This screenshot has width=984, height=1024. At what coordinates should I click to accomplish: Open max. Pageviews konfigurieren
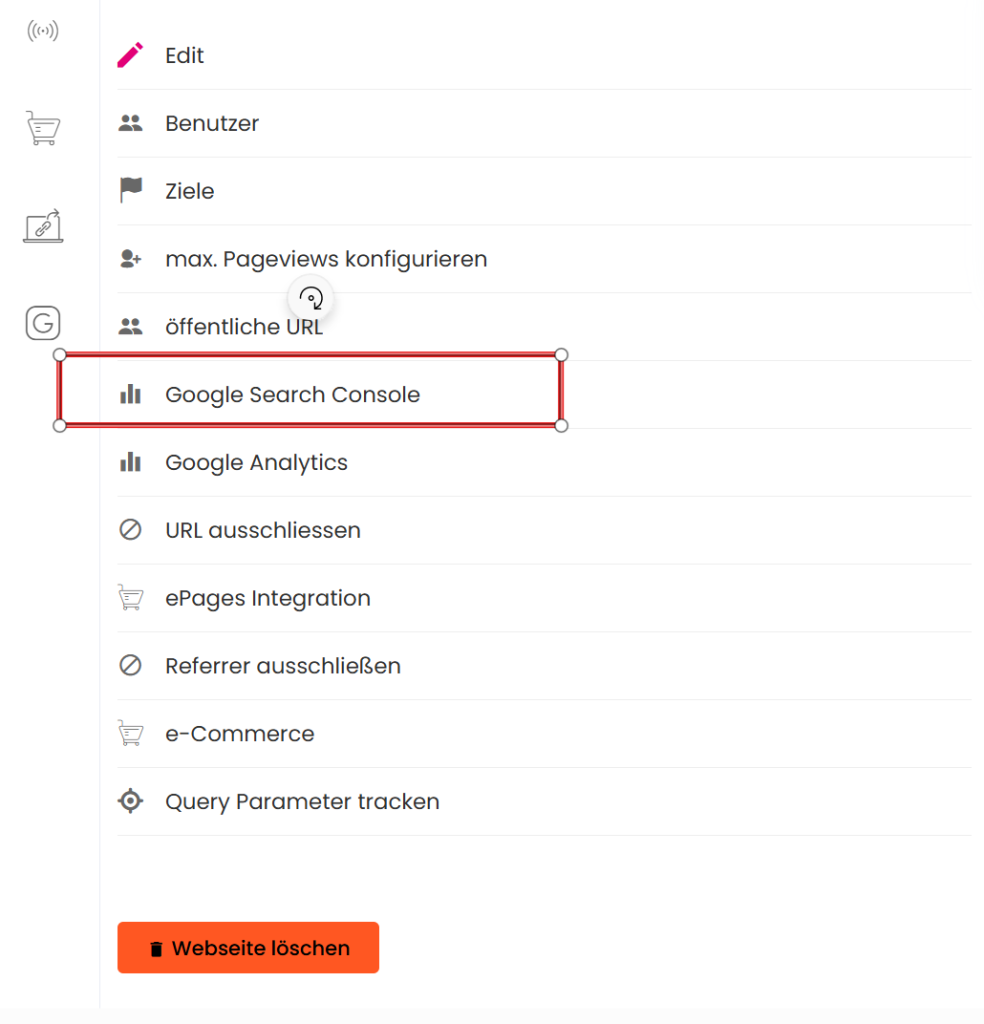[x=326, y=259]
